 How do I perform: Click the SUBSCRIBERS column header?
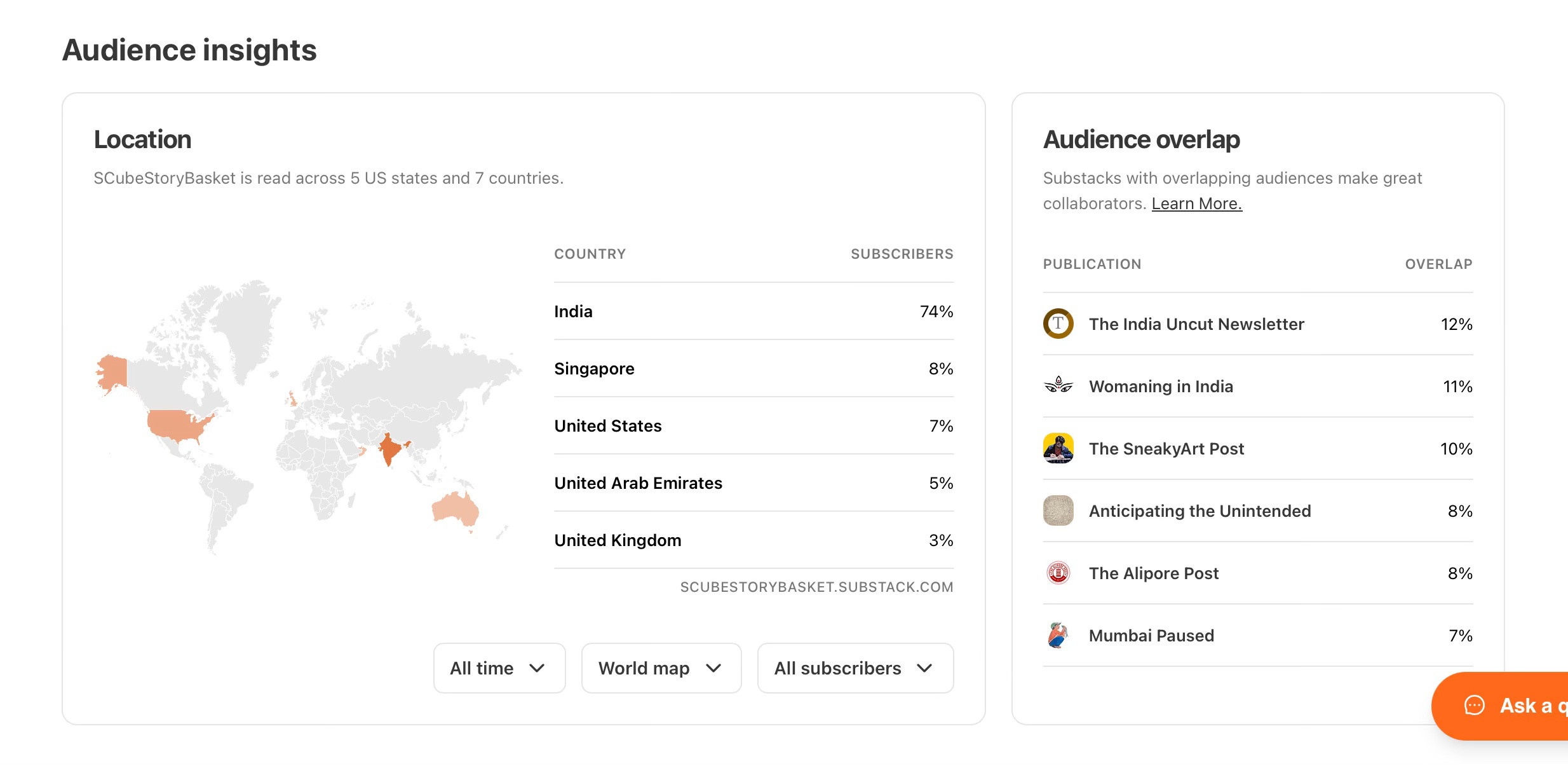(x=902, y=254)
